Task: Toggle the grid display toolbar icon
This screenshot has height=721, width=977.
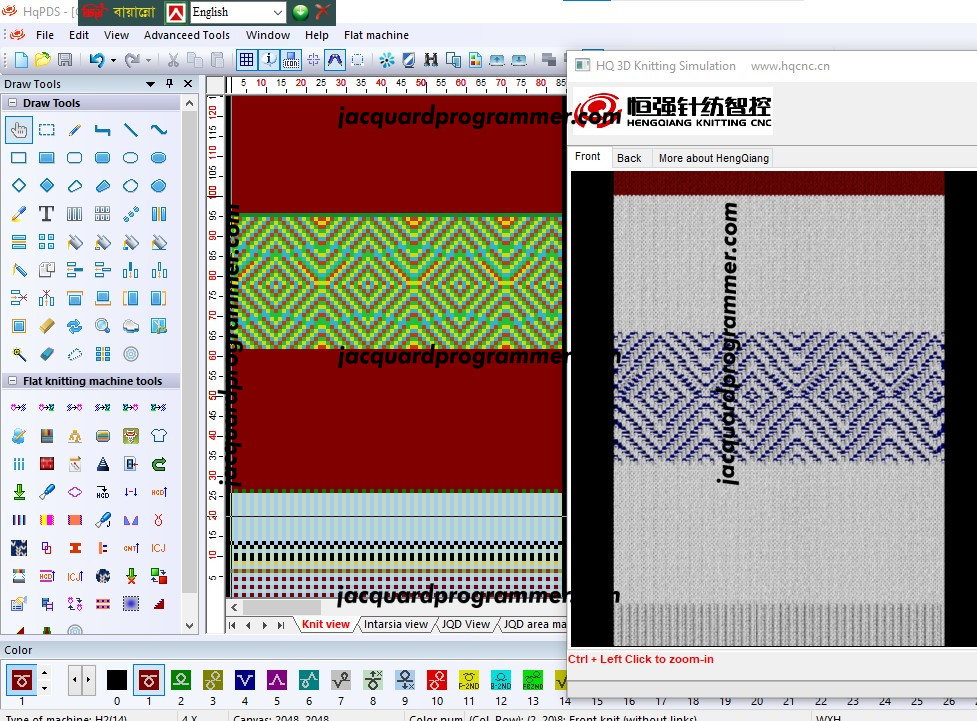Action: (x=247, y=60)
